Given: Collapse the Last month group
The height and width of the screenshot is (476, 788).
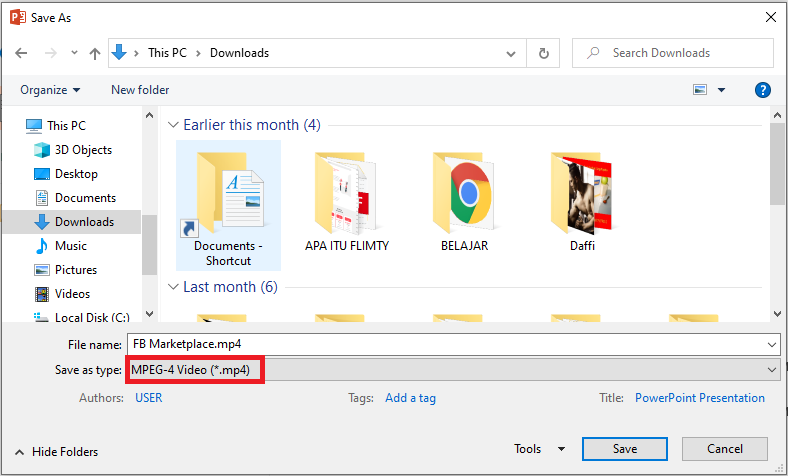Looking at the screenshot, I should pyautogui.click(x=173, y=287).
